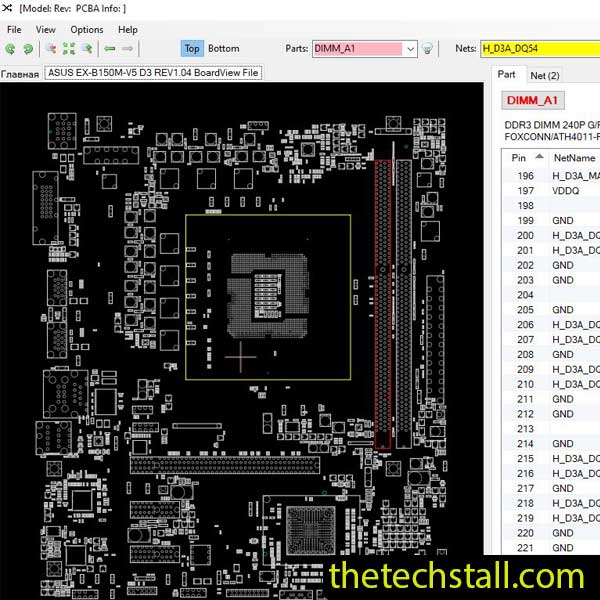Switch to the Net (2) tab
The height and width of the screenshot is (600, 600).
click(545, 75)
